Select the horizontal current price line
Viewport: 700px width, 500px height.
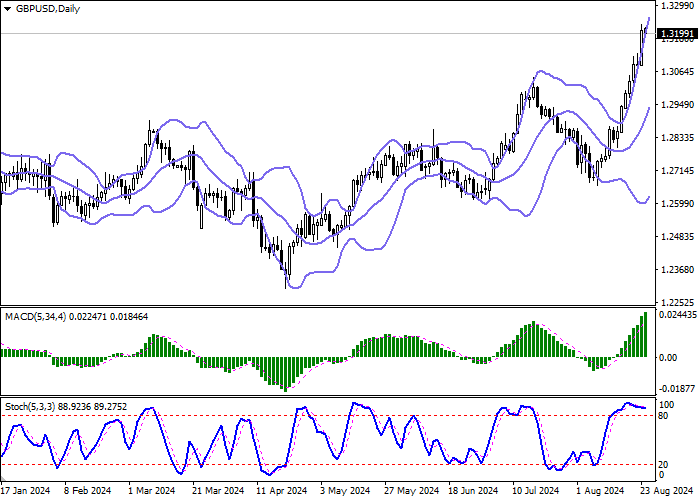point(328,33)
